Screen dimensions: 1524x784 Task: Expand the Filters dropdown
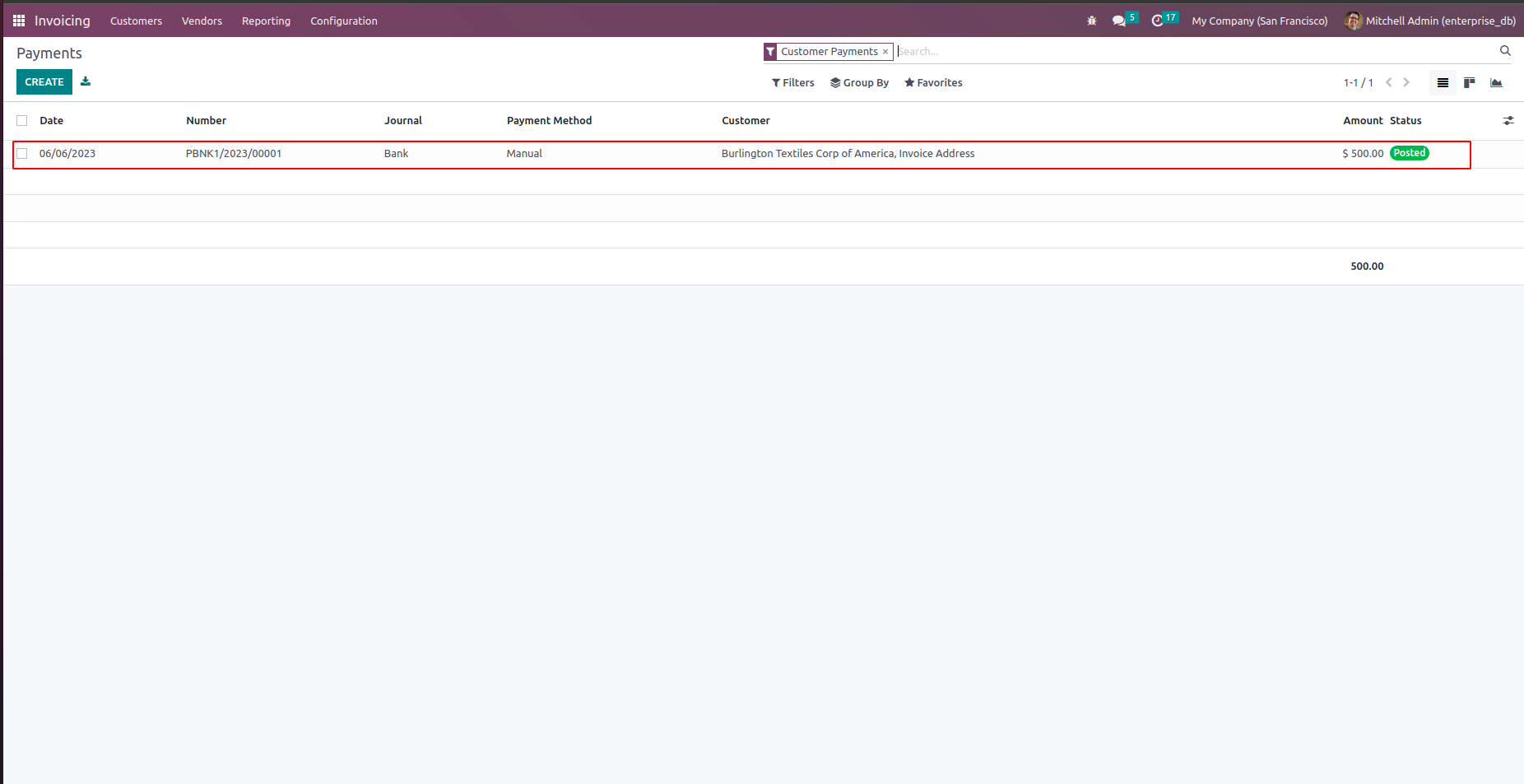[793, 82]
